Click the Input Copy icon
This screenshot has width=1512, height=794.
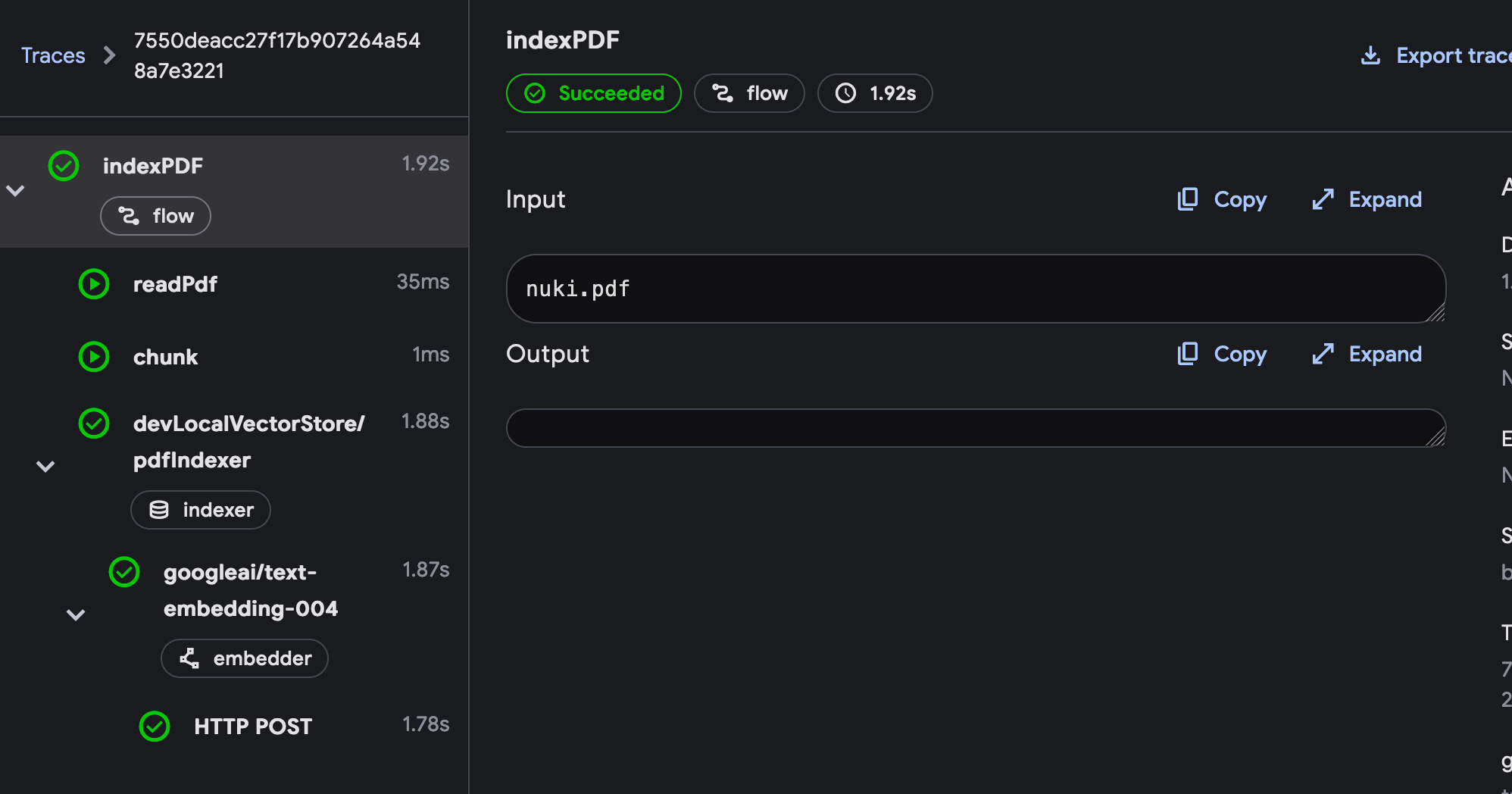tap(1188, 199)
